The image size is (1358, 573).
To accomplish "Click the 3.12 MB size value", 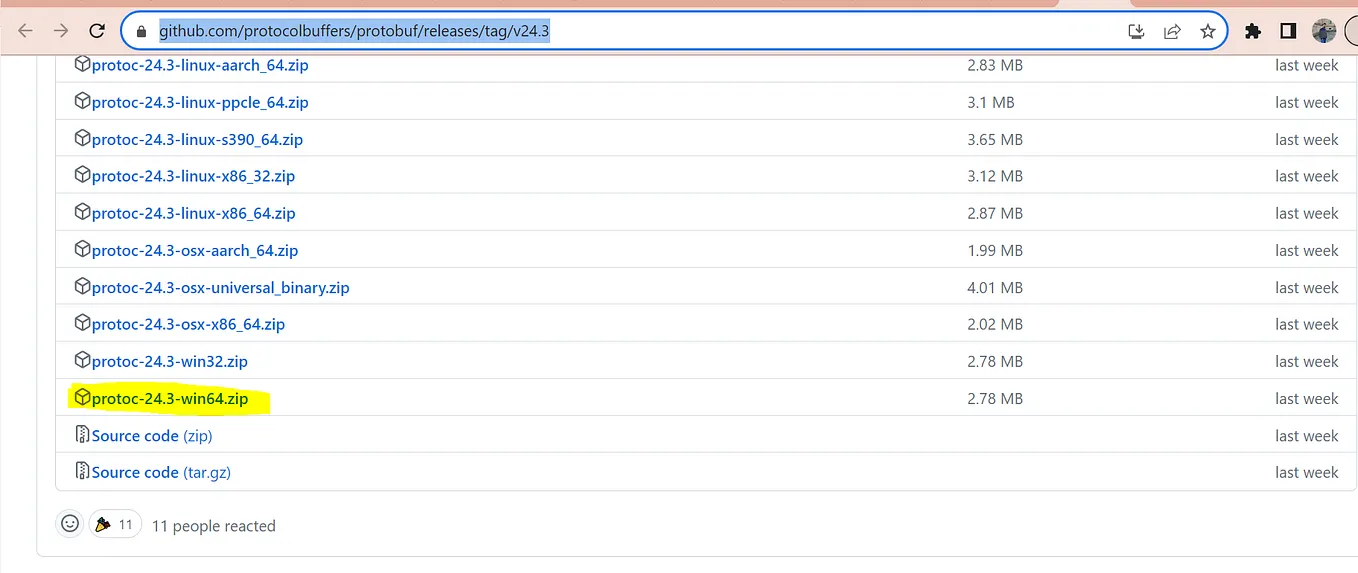I will pyautogui.click(x=995, y=176).
